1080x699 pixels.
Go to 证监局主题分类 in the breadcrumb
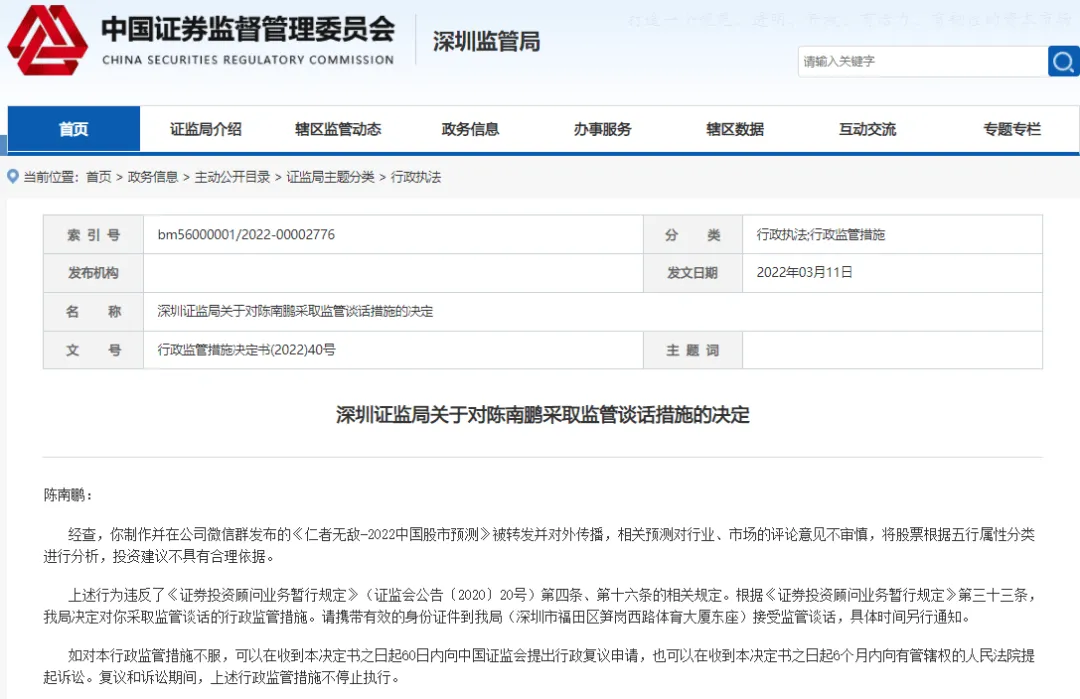pyautogui.click(x=331, y=177)
